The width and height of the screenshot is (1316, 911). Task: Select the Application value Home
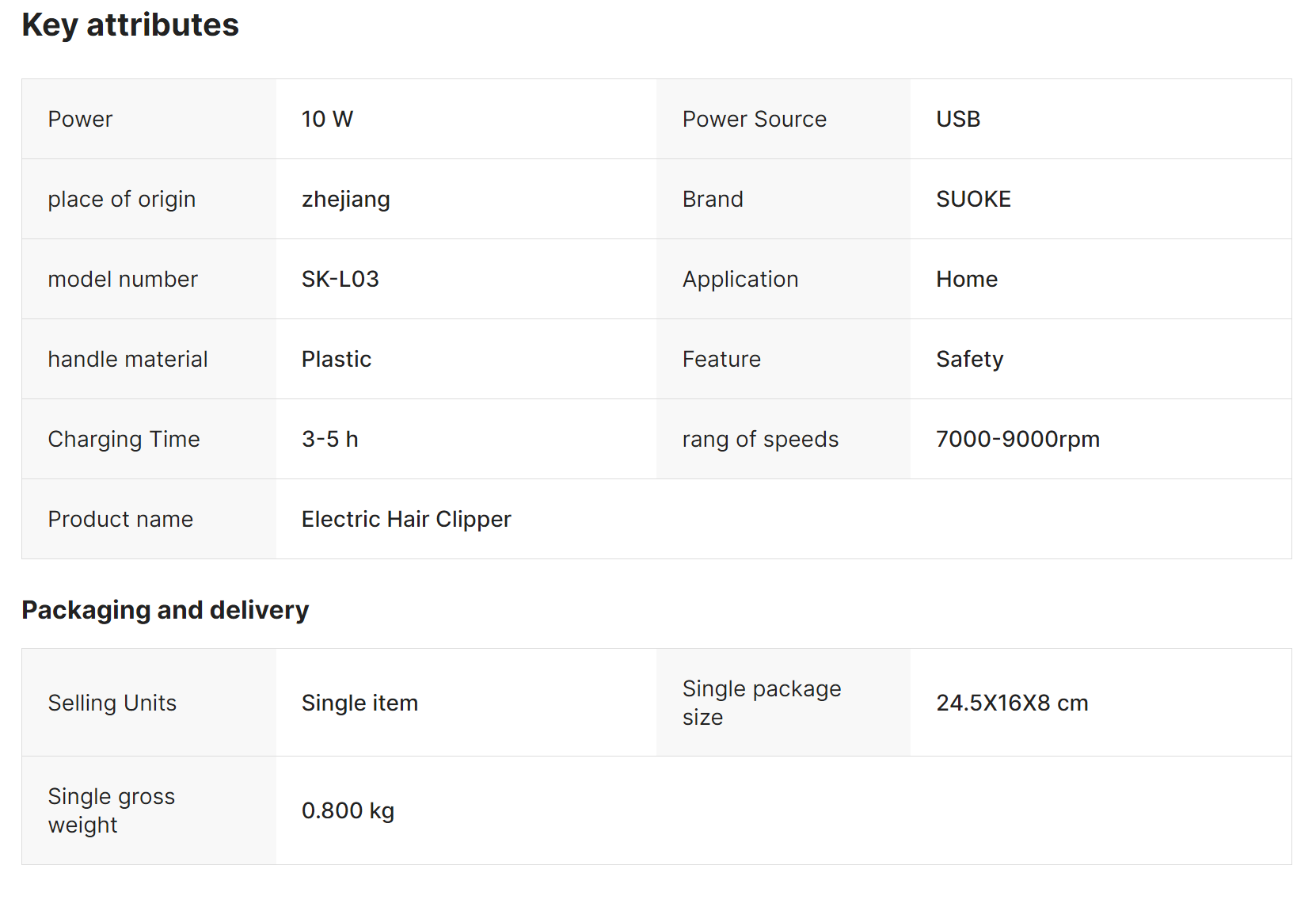[x=966, y=279]
